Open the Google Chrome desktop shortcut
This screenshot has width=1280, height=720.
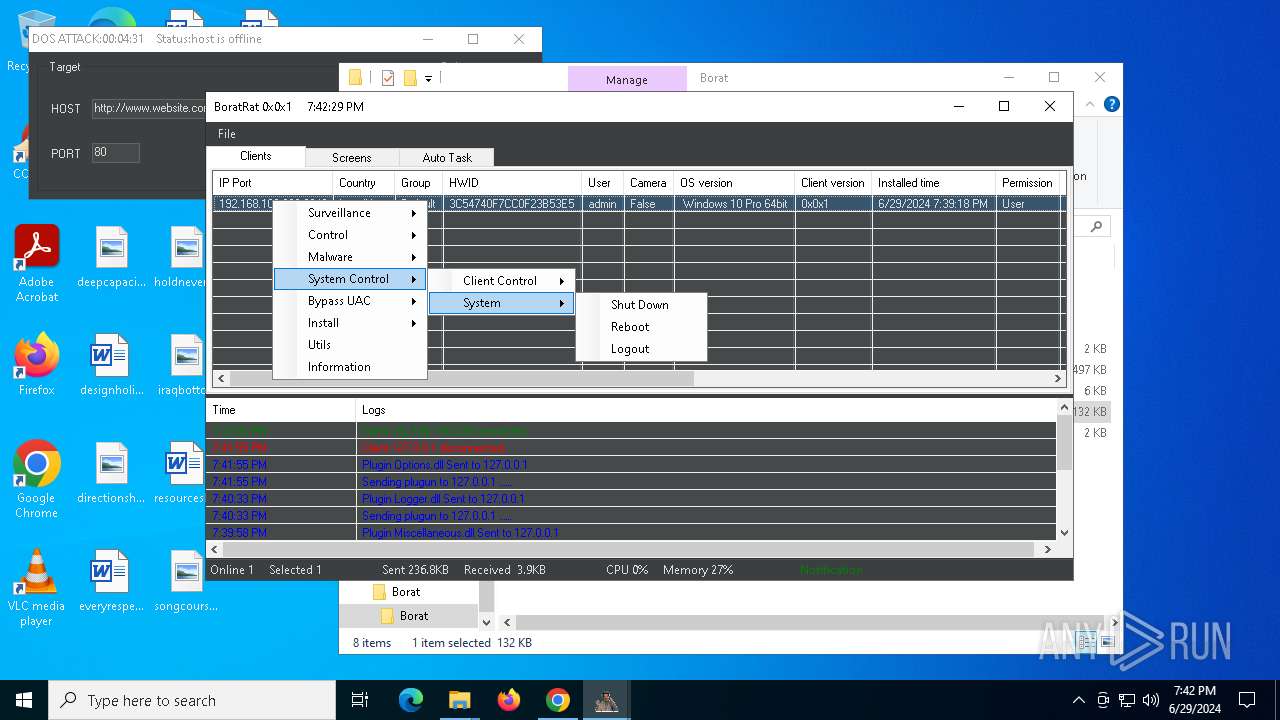pos(37,479)
